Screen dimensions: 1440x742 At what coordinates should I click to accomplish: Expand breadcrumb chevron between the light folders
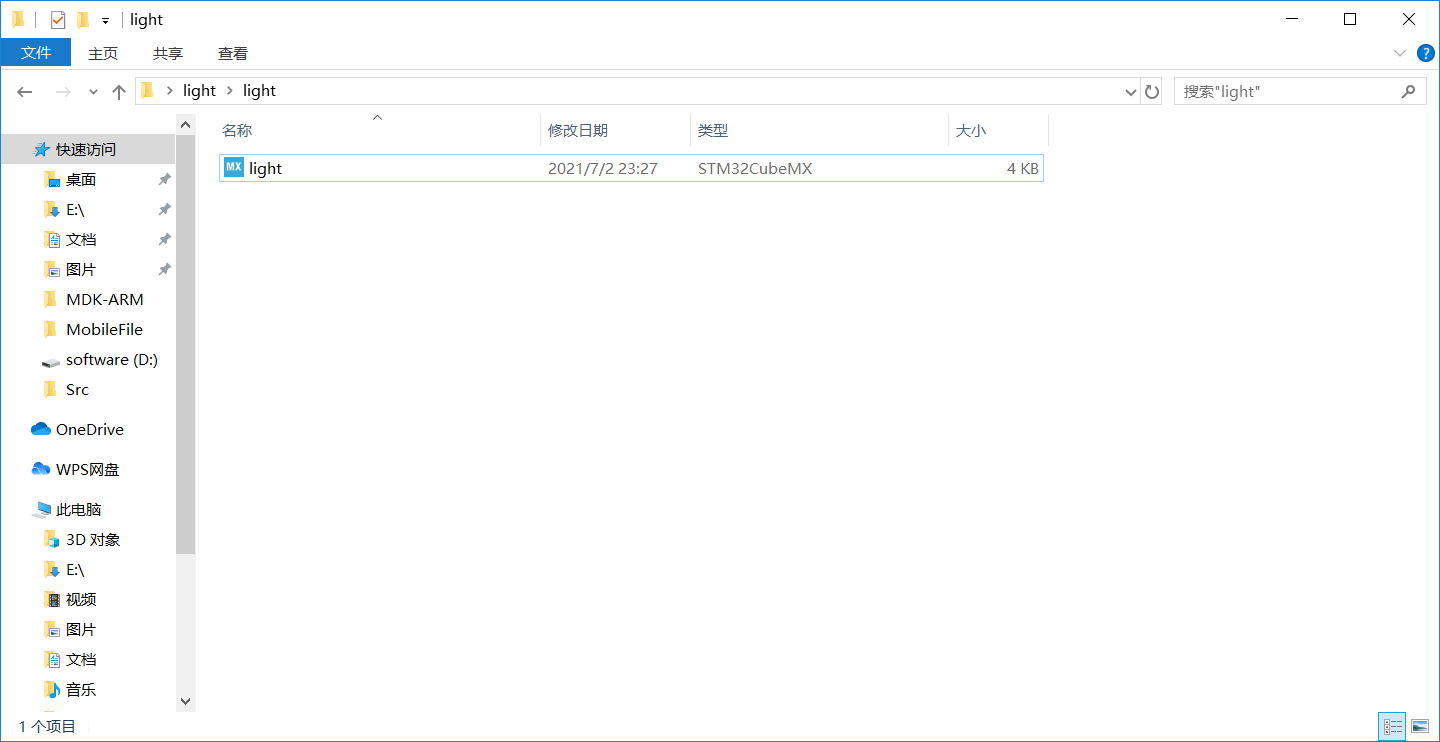230,91
